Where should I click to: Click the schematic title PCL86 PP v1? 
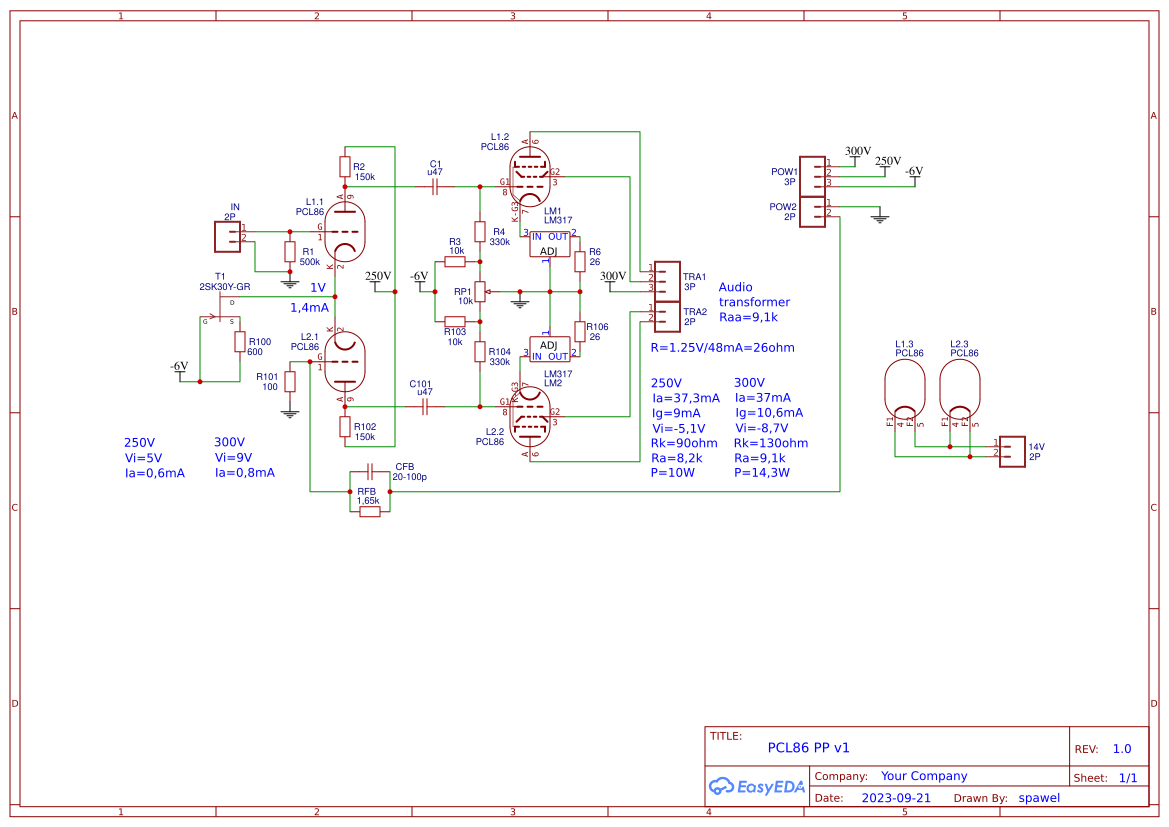pos(806,747)
